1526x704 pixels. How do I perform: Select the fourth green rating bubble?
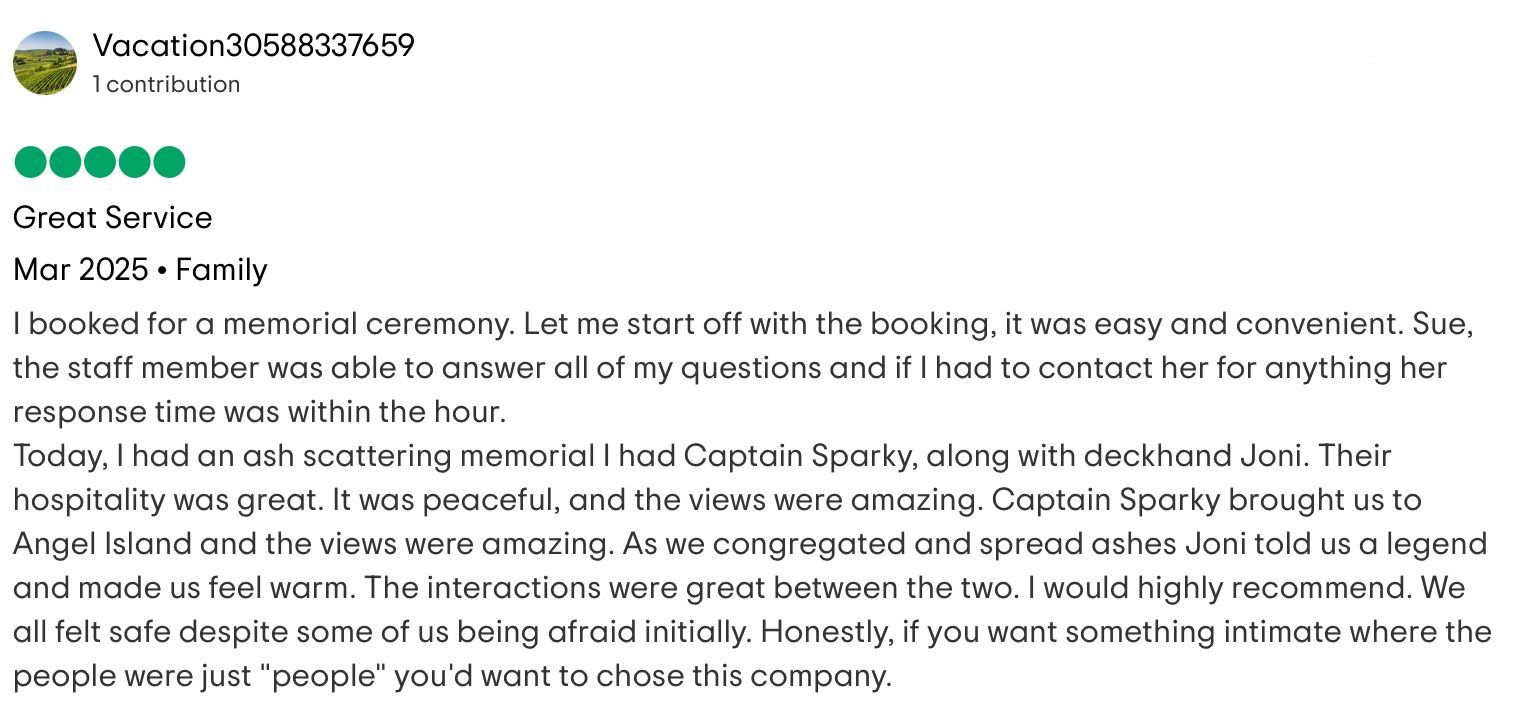point(134,162)
